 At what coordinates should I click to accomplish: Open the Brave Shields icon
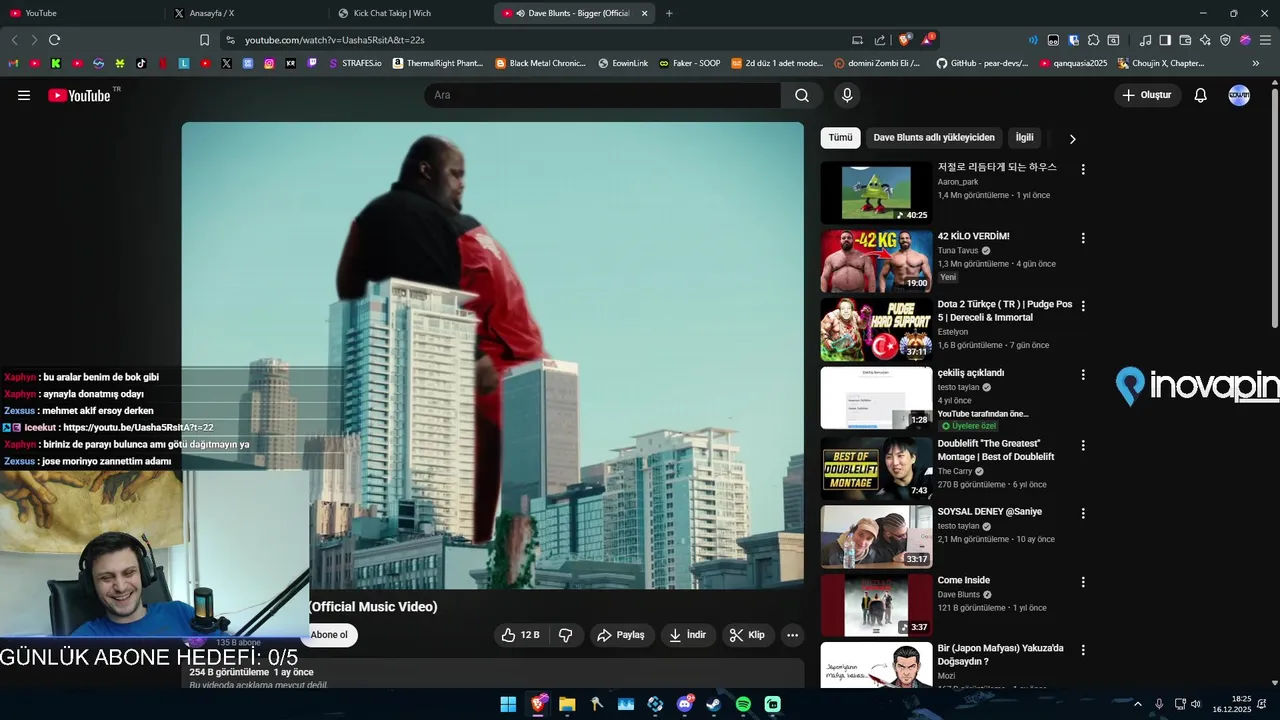point(905,40)
